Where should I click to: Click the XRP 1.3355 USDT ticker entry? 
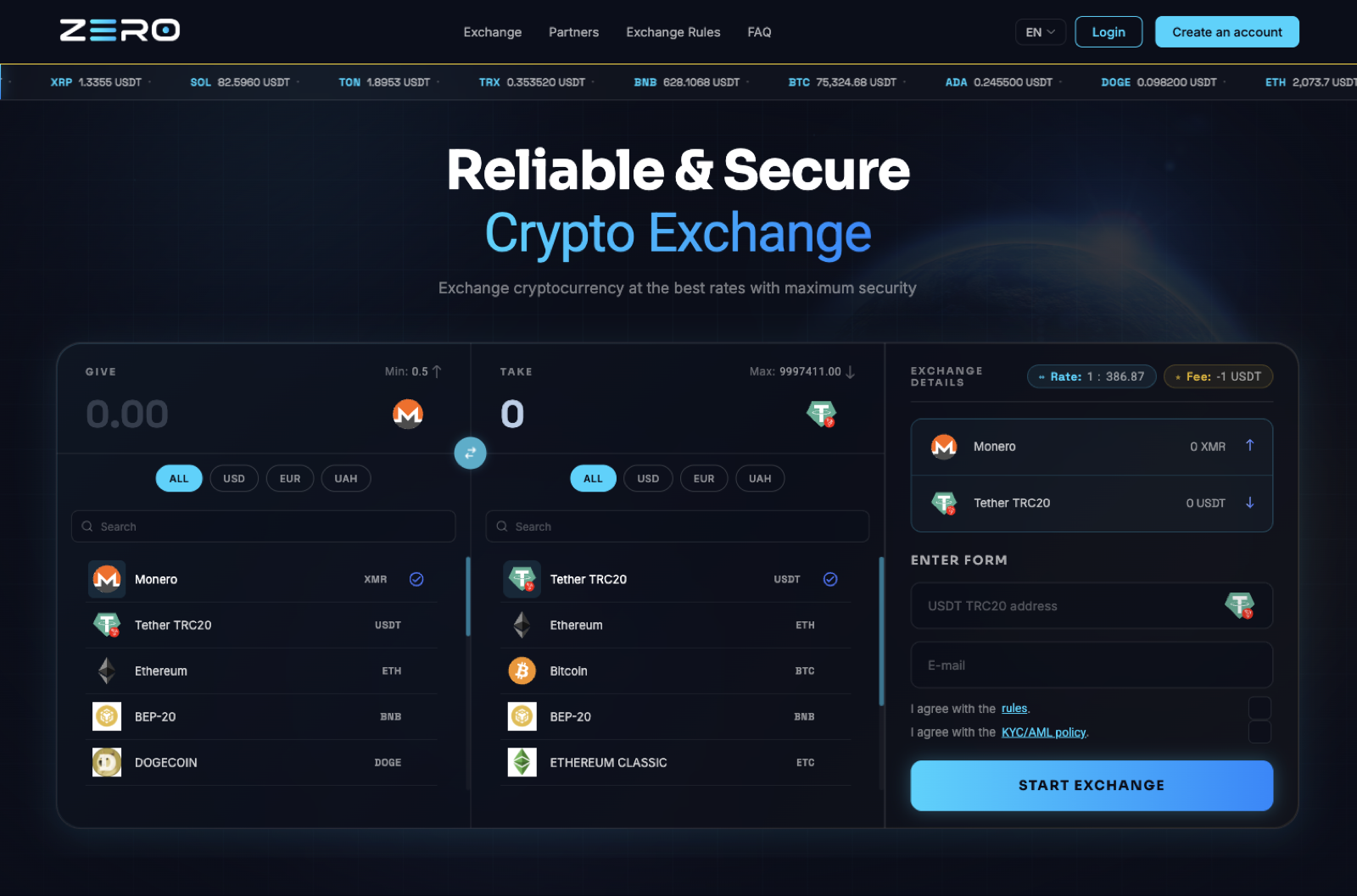(x=96, y=82)
